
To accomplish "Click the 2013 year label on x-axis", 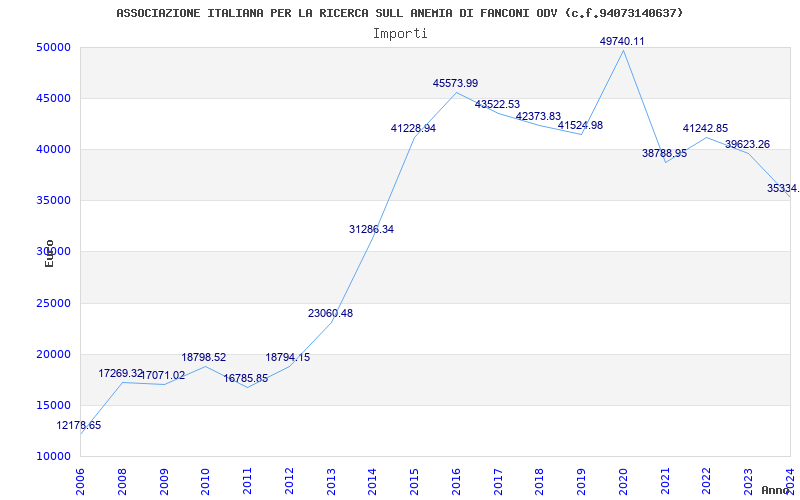I will point(331,481).
